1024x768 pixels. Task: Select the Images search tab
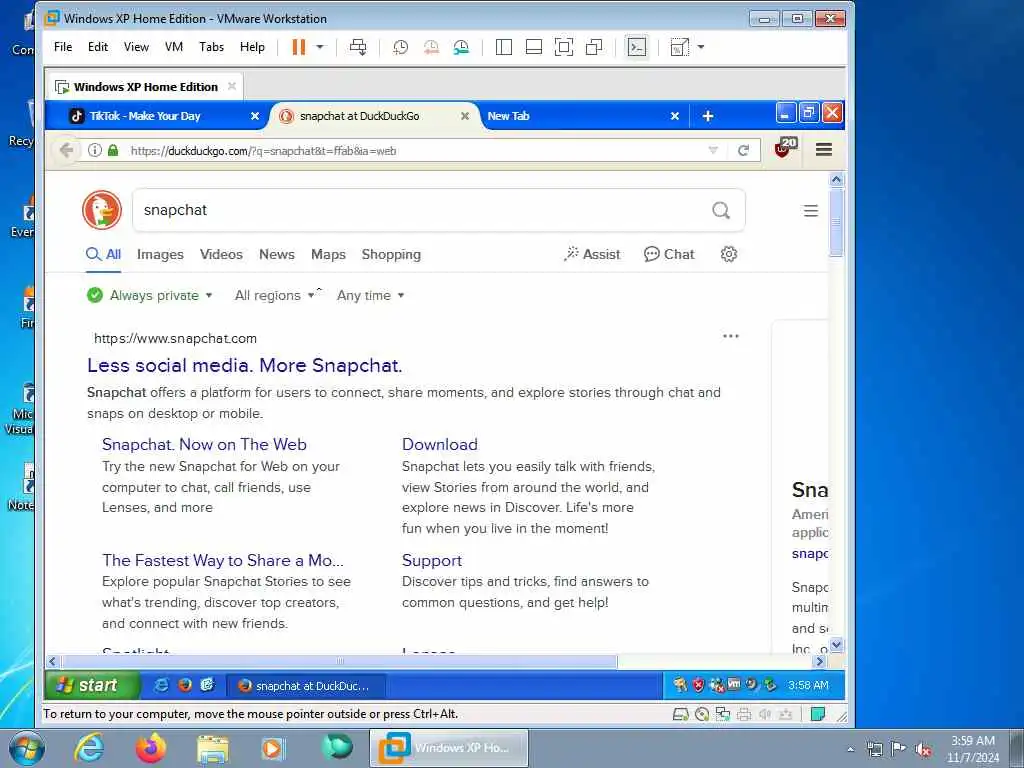(160, 255)
